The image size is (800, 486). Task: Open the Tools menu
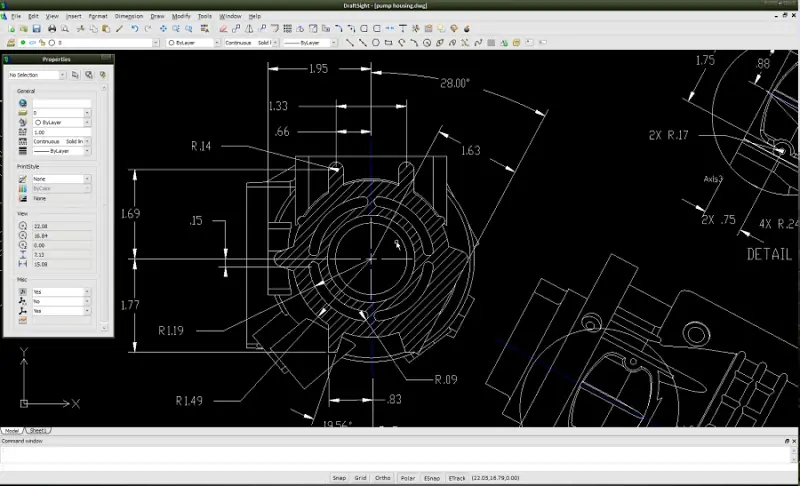[x=205, y=16]
